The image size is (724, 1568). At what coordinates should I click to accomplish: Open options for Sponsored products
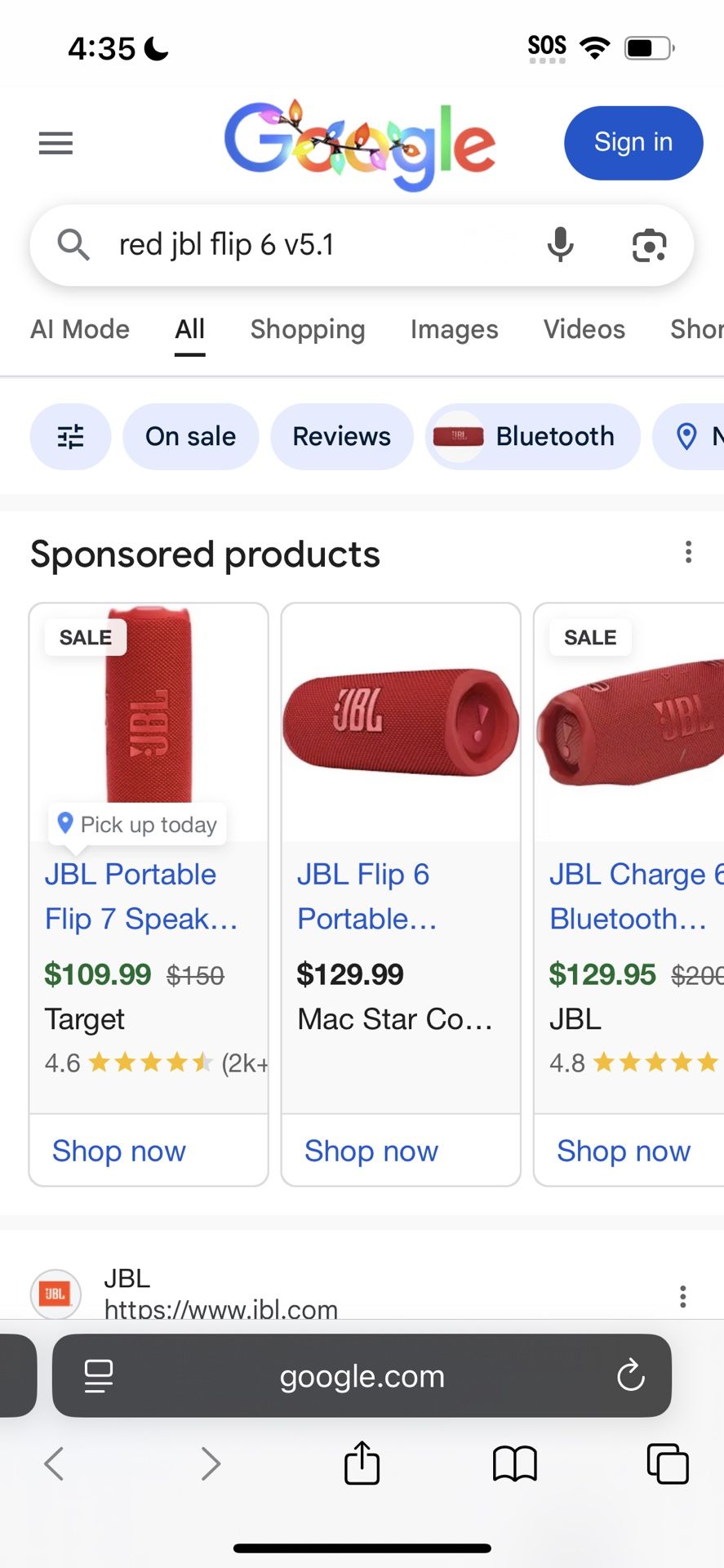coord(688,553)
